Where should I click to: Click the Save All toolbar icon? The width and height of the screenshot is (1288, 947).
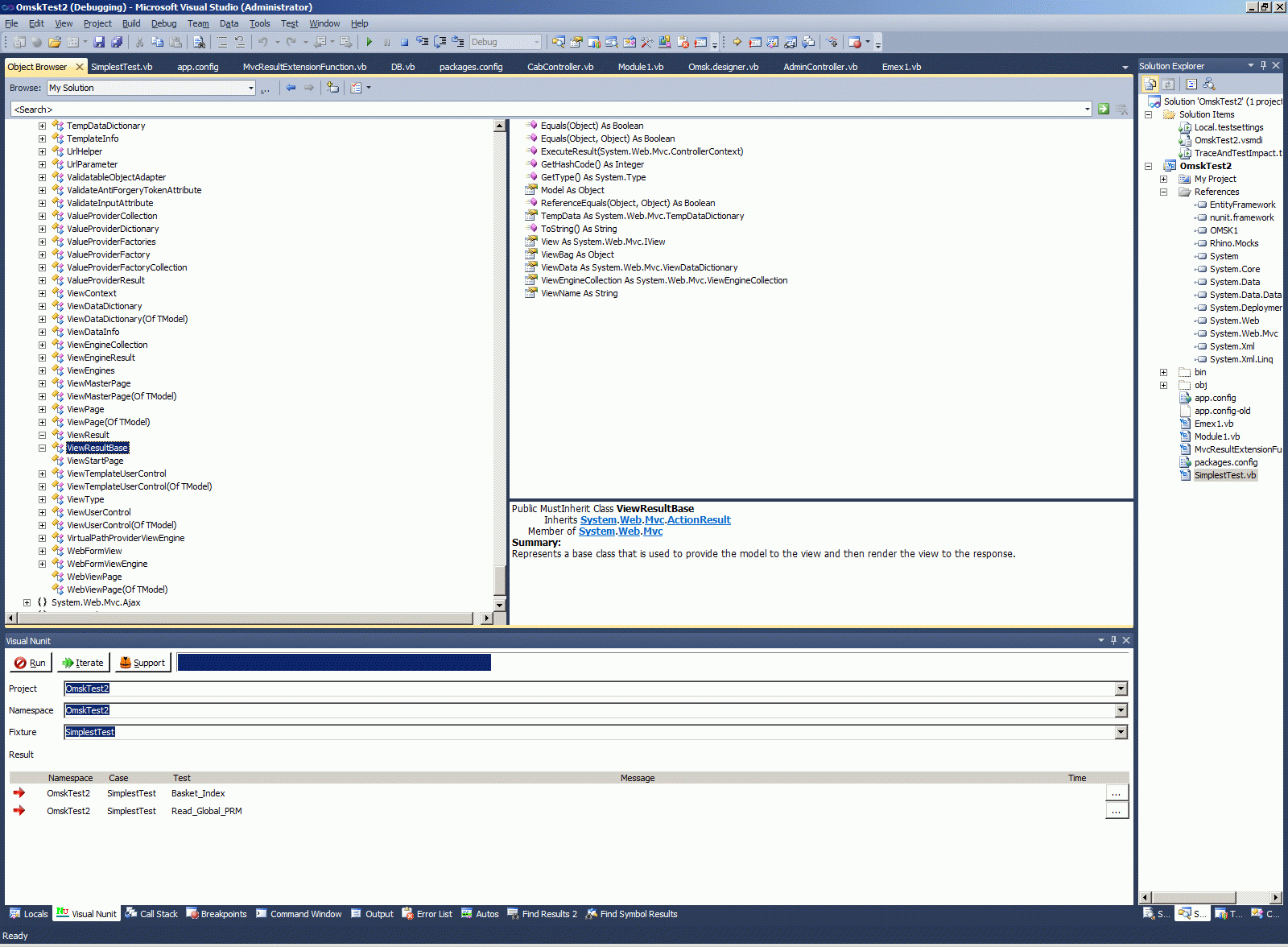point(117,42)
